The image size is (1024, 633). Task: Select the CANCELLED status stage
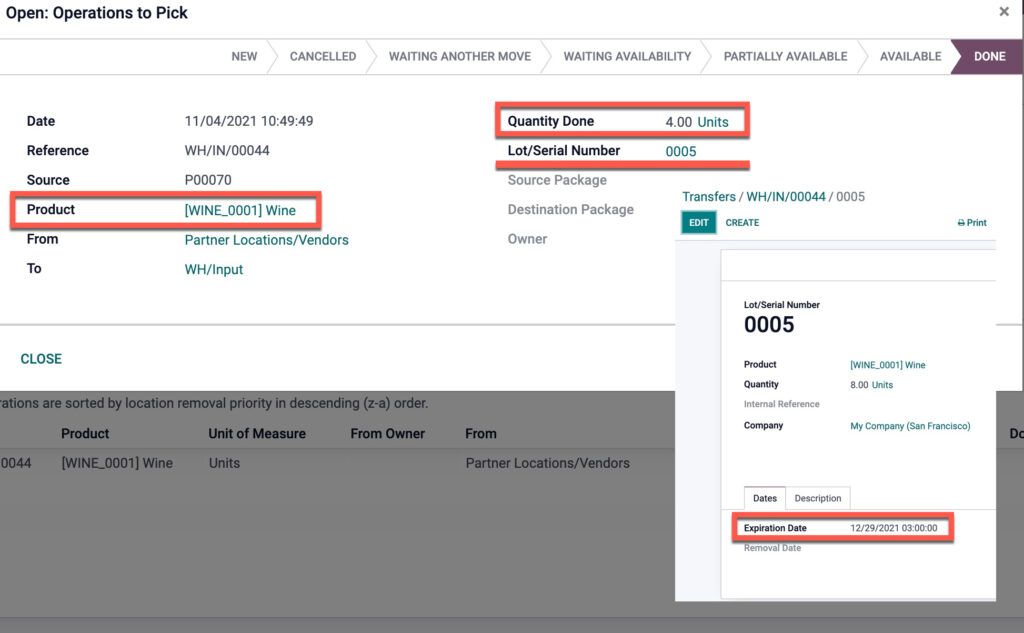323,56
